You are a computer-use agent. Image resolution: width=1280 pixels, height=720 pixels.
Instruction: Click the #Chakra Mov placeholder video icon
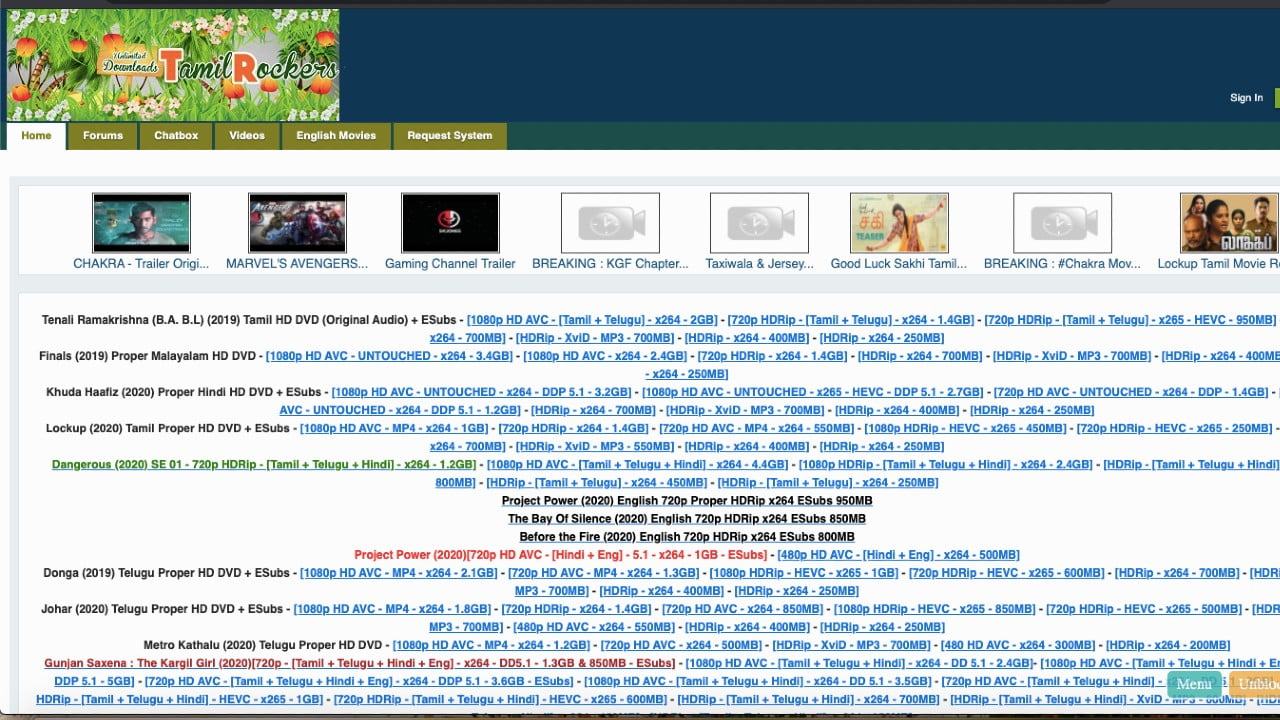[x=1062, y=223]
